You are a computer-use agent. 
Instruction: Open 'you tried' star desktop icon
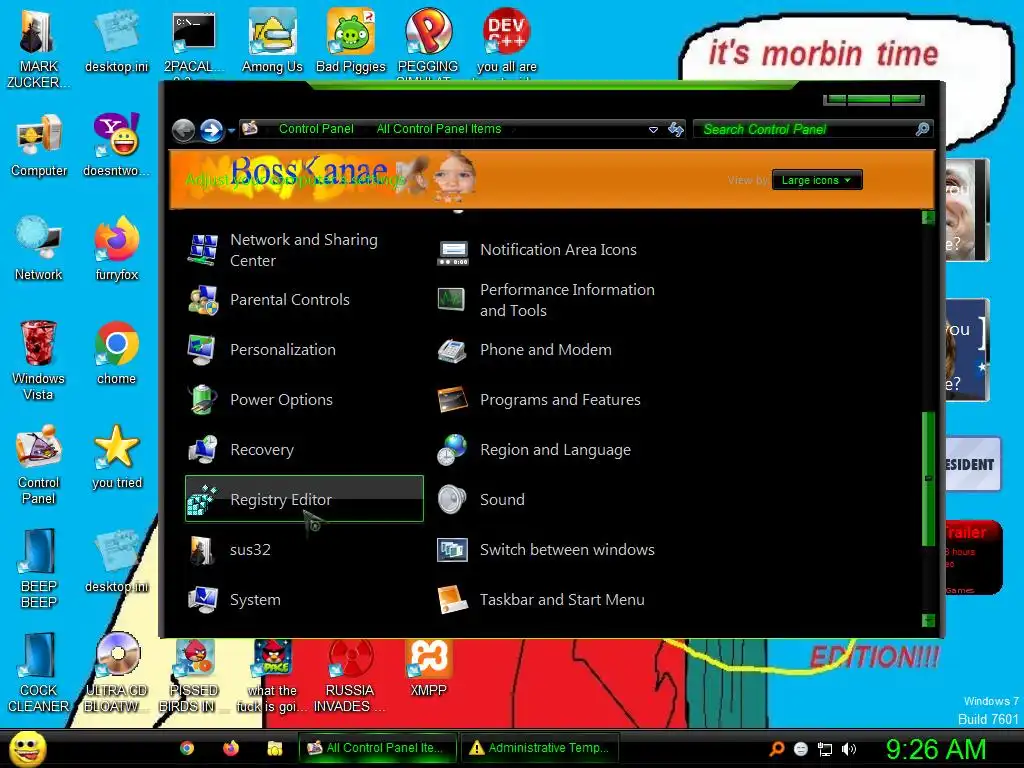(x=117, y=456)
